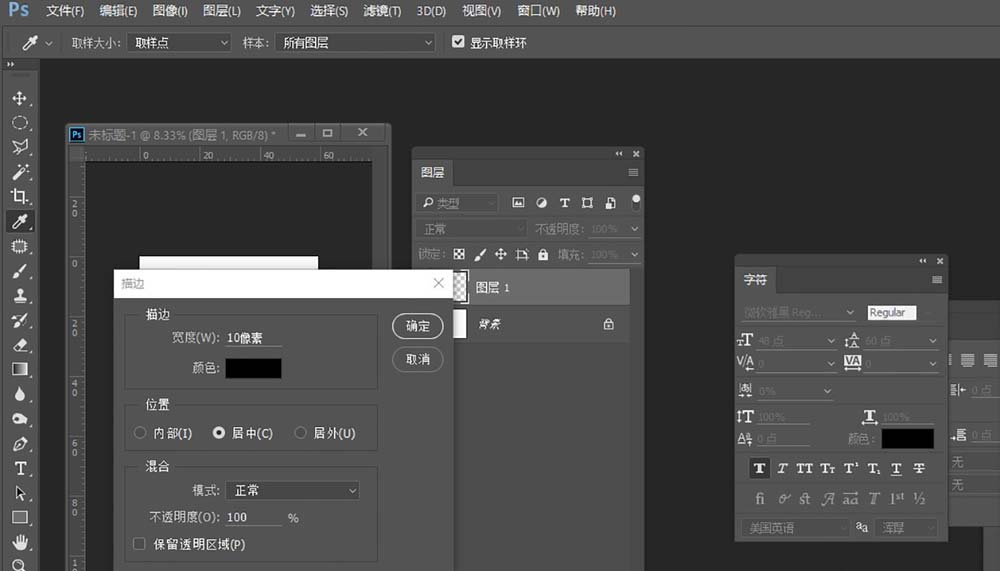Select the Magic Wand tool
Viewport: 1000px width, 571px height.
point(20,172)
